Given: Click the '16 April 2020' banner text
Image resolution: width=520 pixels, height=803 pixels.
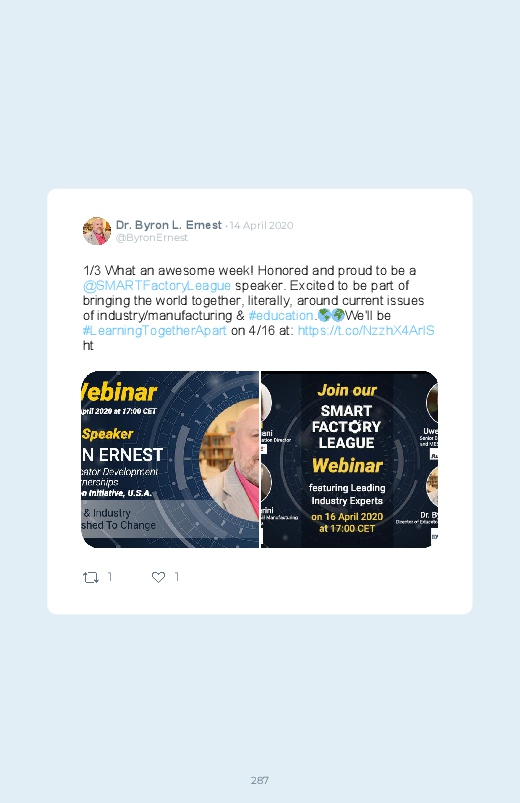Looking at the screenshot, I should 347,517.
